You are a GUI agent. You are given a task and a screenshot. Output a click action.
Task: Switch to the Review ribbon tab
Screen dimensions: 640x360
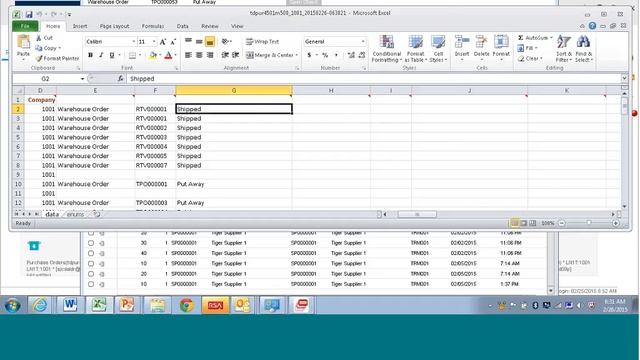pos(210,26)
